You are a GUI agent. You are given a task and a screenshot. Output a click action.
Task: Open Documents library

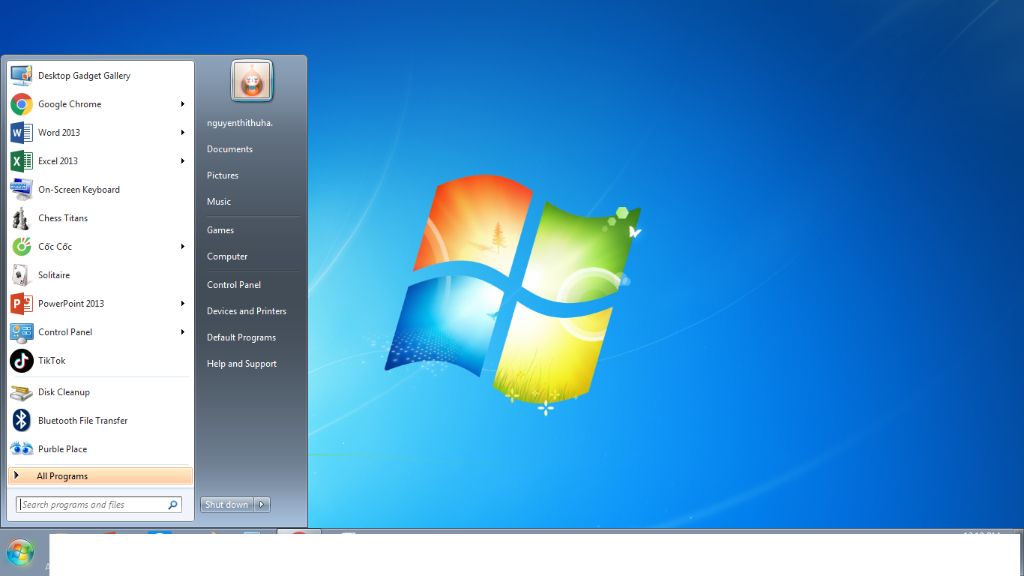click(x=229, y=149)
